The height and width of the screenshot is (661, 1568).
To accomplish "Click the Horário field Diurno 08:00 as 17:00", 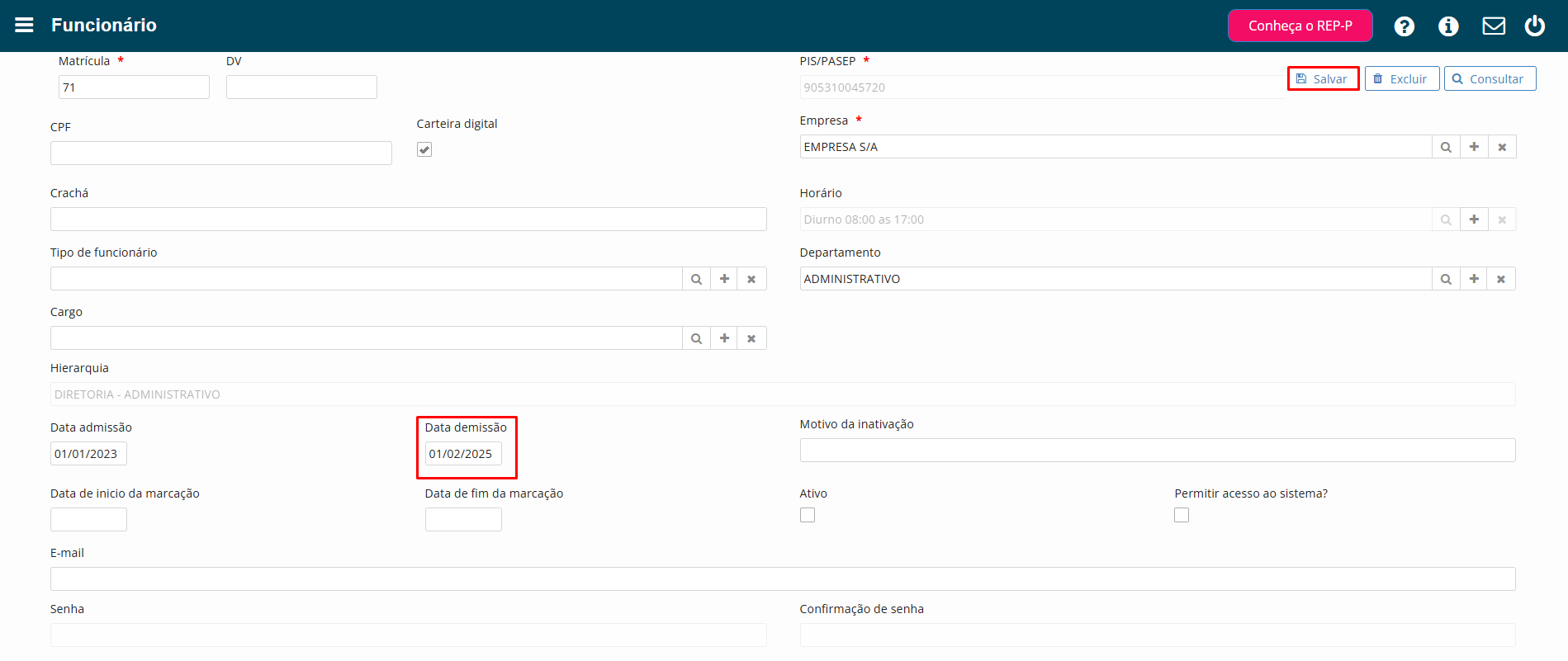I will pyautogui.click(x=1116, y=220).
